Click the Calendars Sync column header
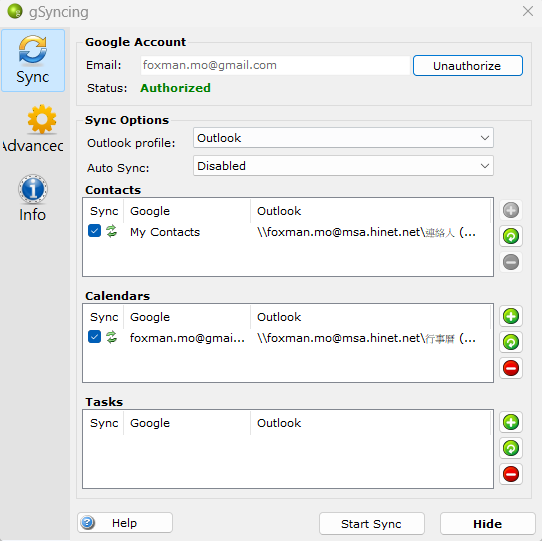Viewport: 542px width, 541px height. [104, 317]
